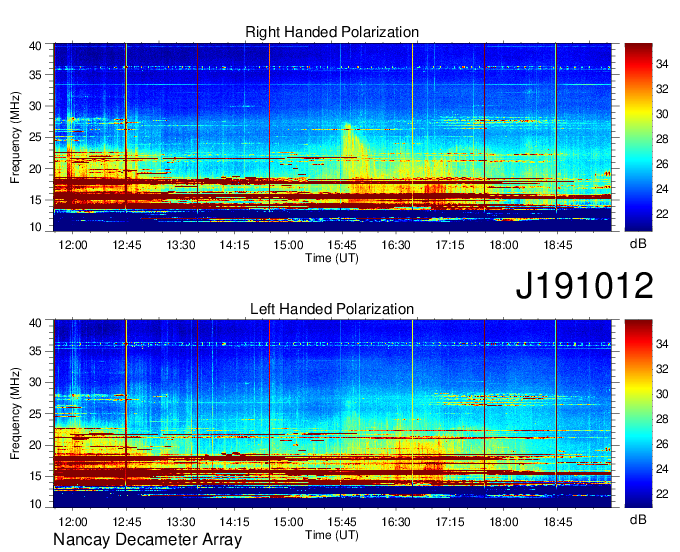
Task: Click the 24 dB label on the Right Handed color bar
Action: [662, 189]
